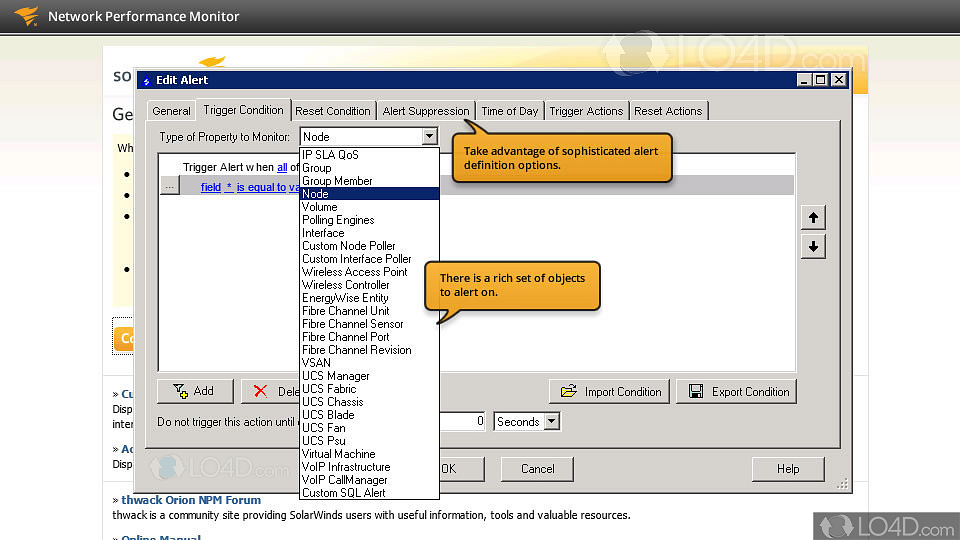Viewport: 960px width, 540px height.
Task: Select IP SLA QoS from the list
Action: 369,155
